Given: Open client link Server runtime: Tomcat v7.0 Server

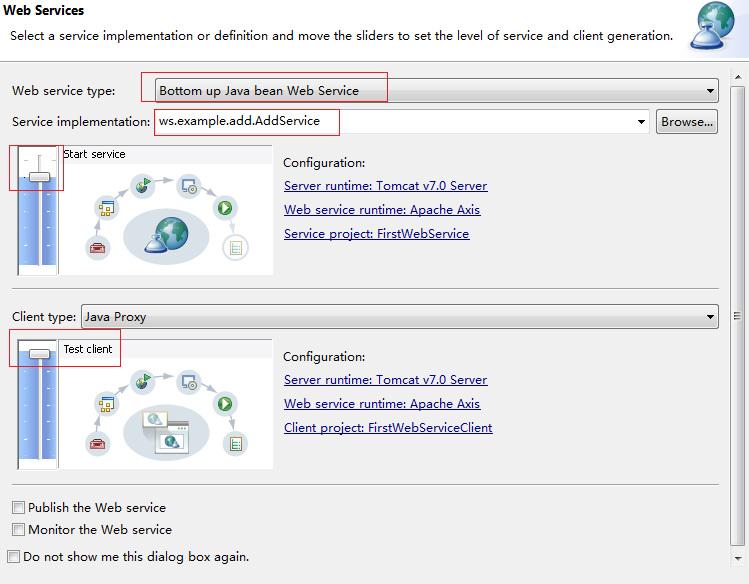Looking at the screenshot, I should click(x=385, y=380).
